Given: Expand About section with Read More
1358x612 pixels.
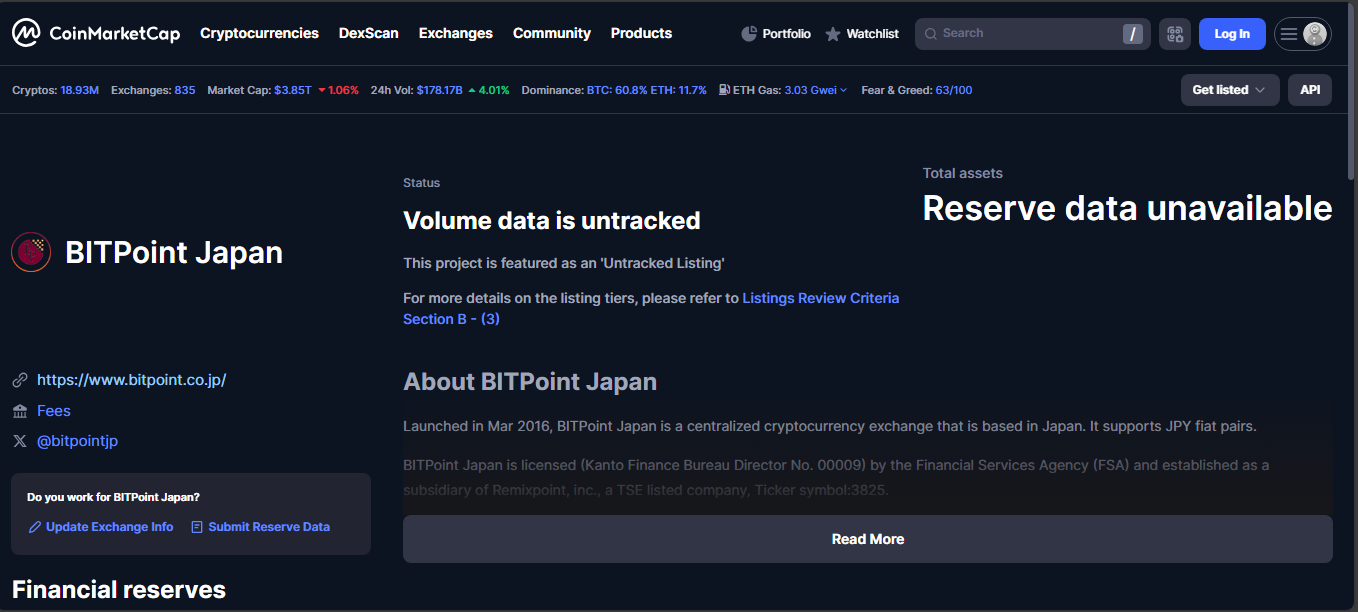Looking at the screenshot, I should (867, 539).
